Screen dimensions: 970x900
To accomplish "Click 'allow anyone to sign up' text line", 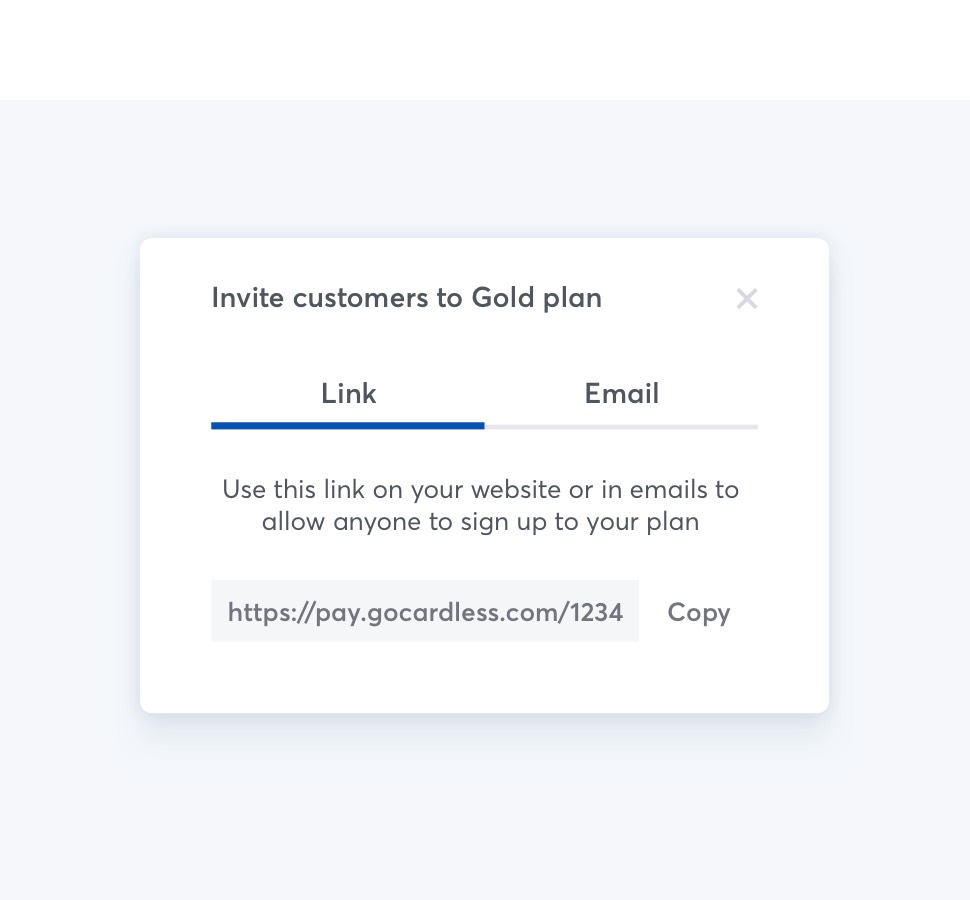I will tap(480, 522).
